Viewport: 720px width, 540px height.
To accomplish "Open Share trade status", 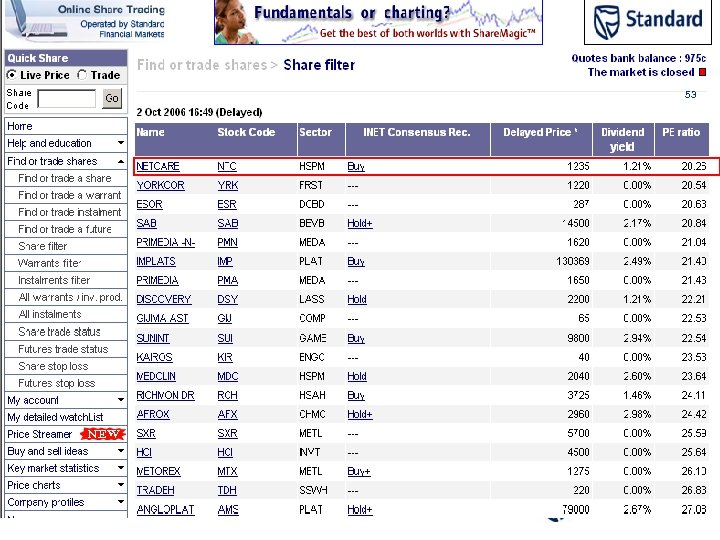I will coord(59,332).
